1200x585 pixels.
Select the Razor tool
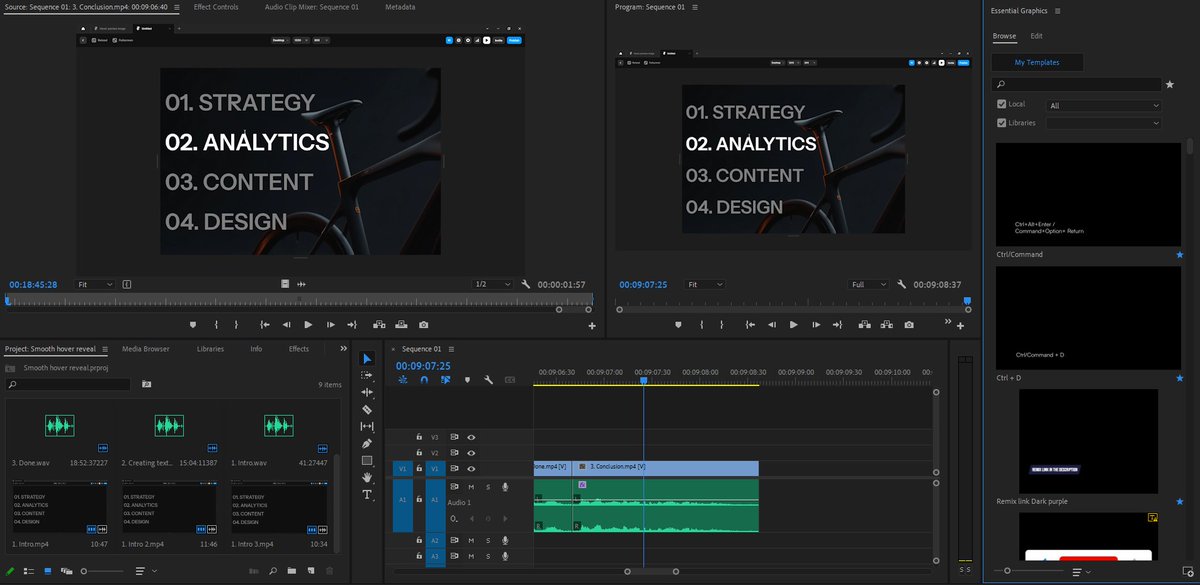click(x=366, y=410)
